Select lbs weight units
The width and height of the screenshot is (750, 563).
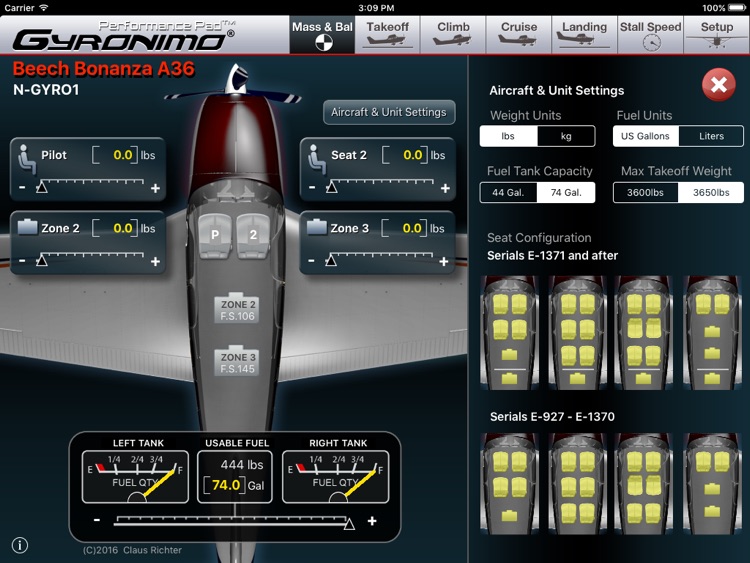click(x=508, y=136)
